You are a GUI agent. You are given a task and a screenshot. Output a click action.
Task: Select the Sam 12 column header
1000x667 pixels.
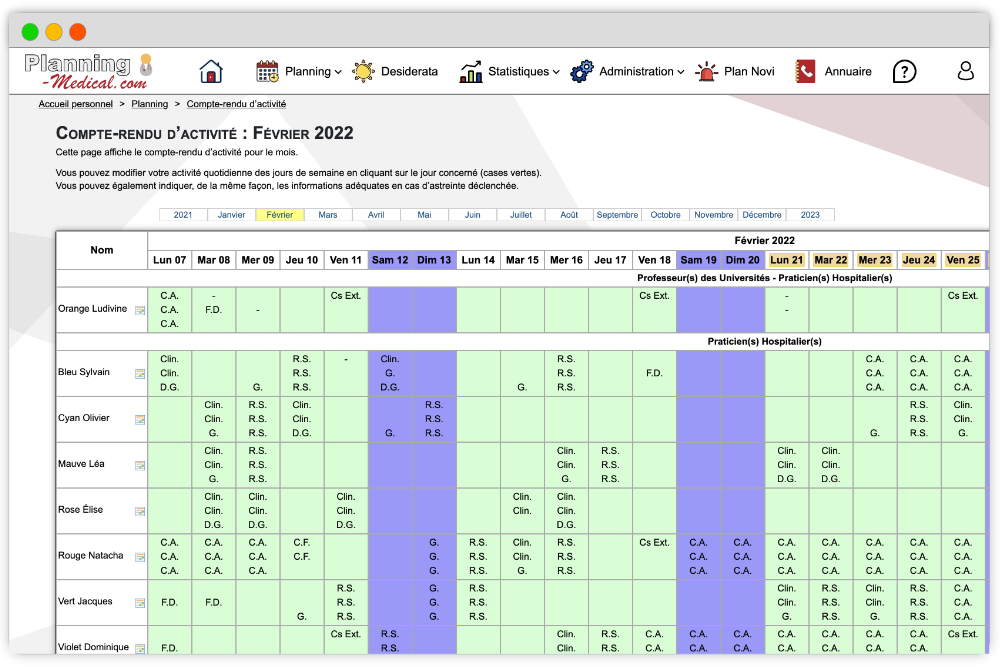point(390,260)
